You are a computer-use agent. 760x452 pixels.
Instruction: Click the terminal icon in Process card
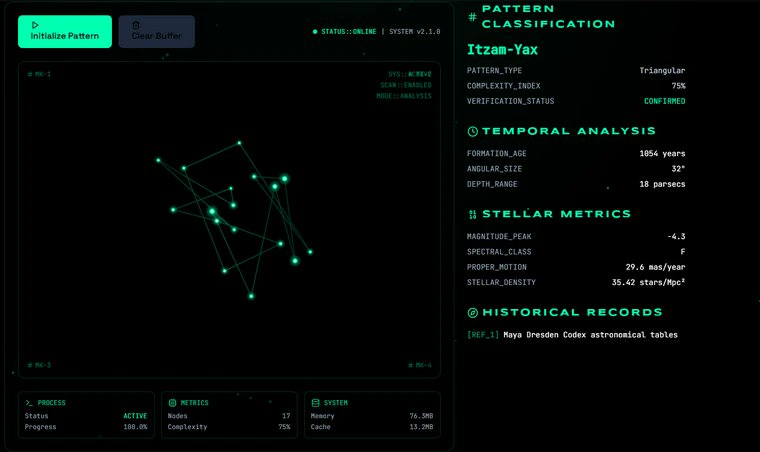tap(29, 403)
